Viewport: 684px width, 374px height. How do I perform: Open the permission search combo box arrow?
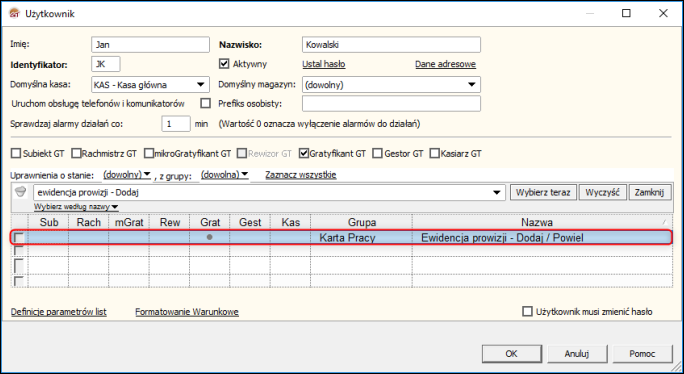coord(496,192)
